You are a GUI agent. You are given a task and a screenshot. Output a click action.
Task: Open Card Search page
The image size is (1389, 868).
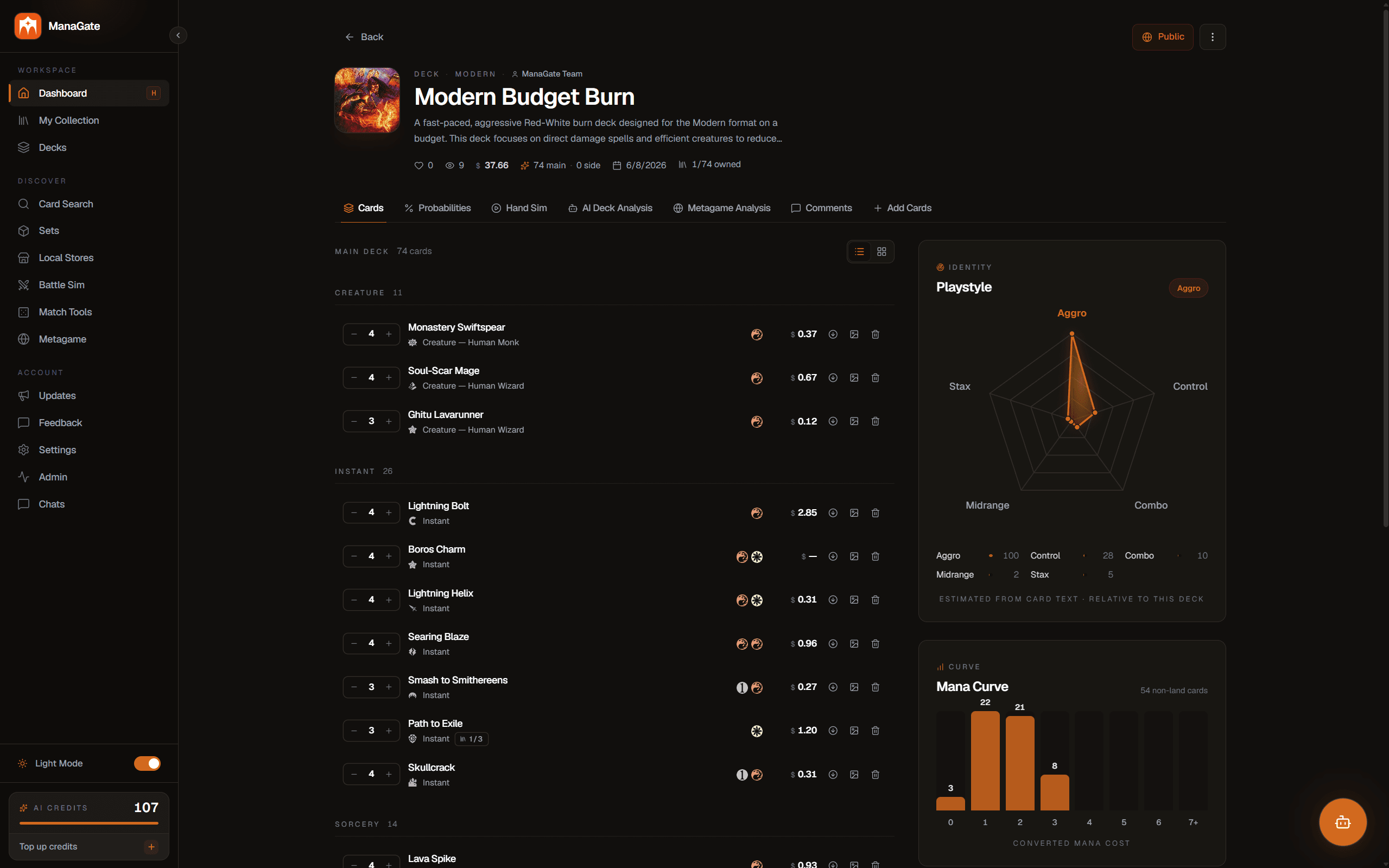[x=89, y=204]
